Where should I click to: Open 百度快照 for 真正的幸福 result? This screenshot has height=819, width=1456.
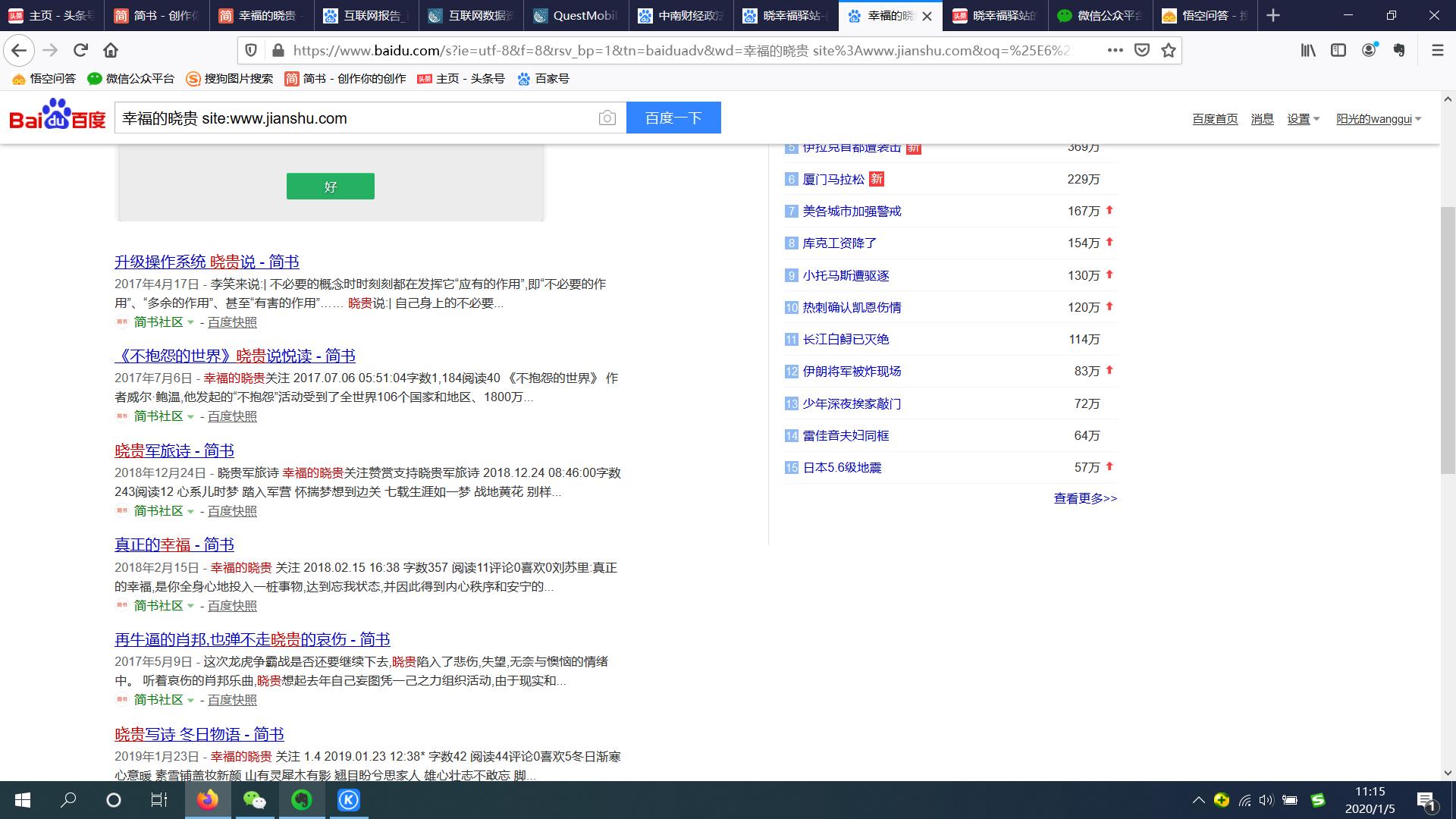[232, 607]
